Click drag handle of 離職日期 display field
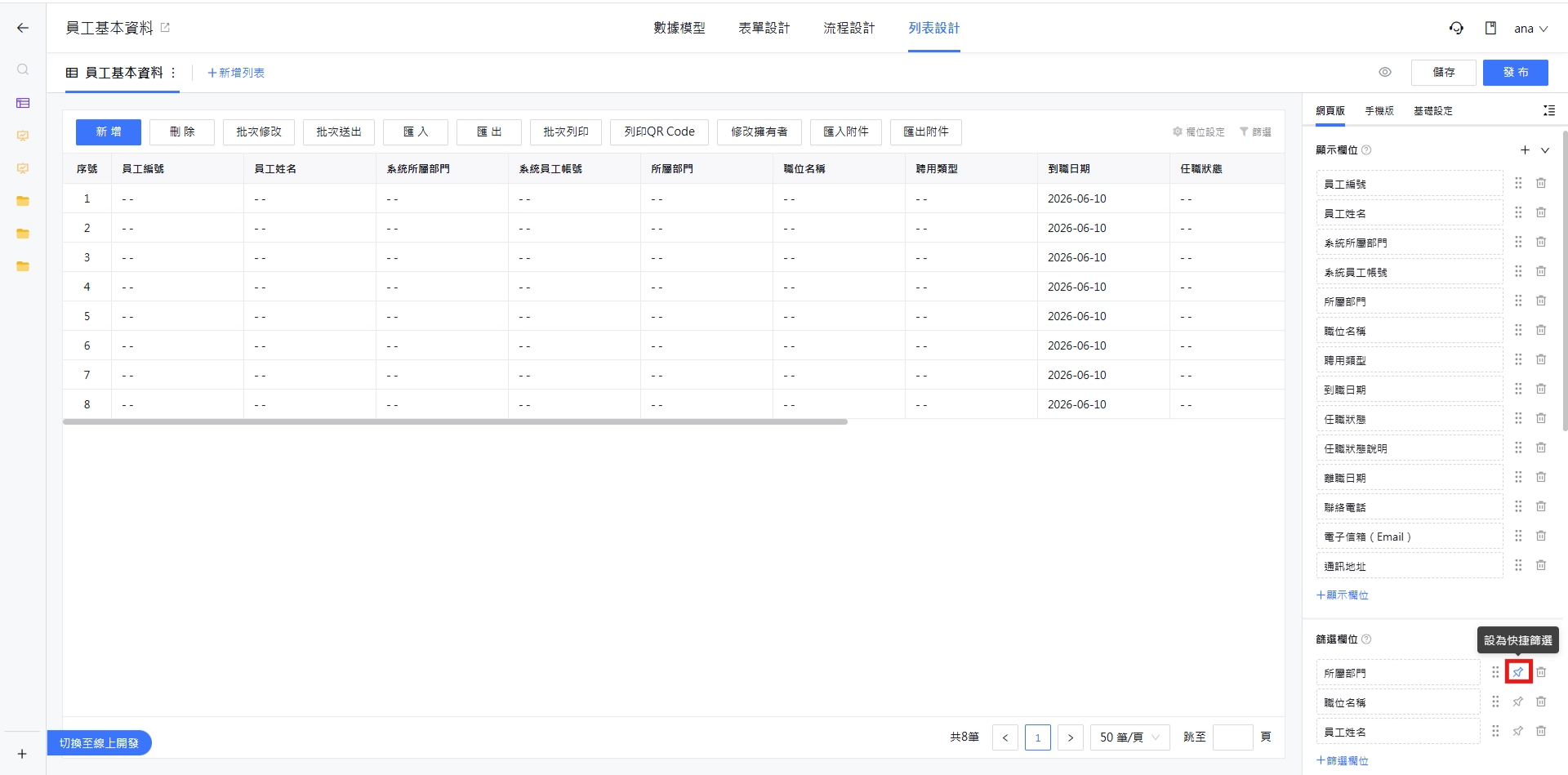Image resolution: width=1568 pixels, height=775 pixels. pos(1518,477)
